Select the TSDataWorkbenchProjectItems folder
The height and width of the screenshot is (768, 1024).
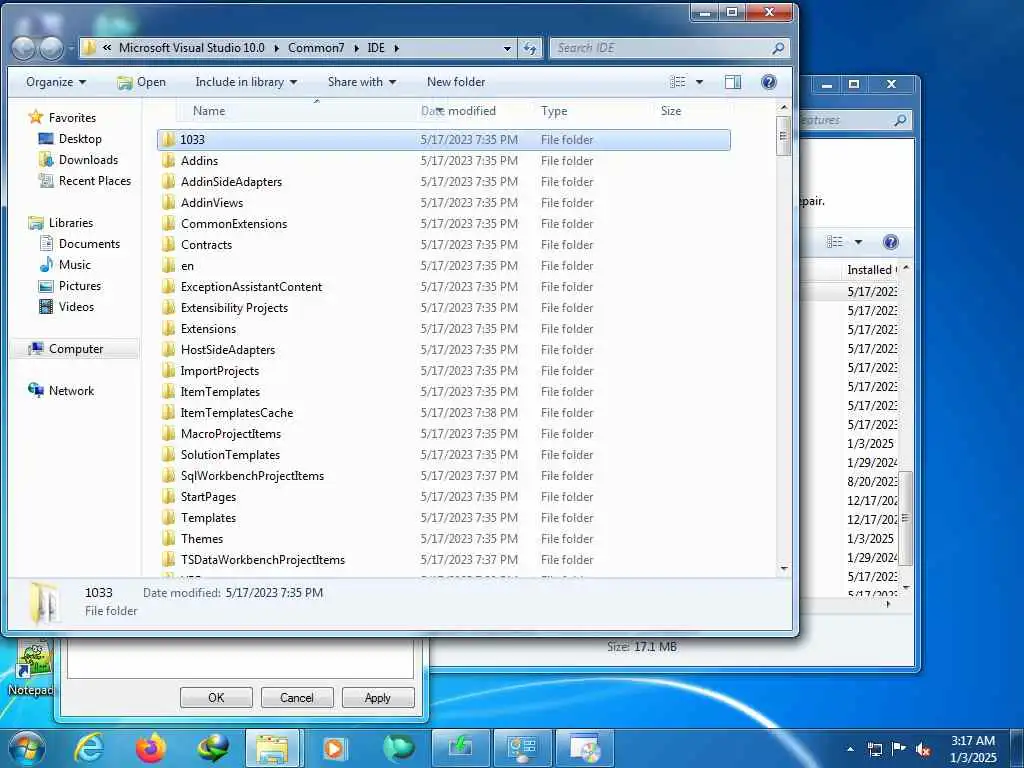[443, 560]
